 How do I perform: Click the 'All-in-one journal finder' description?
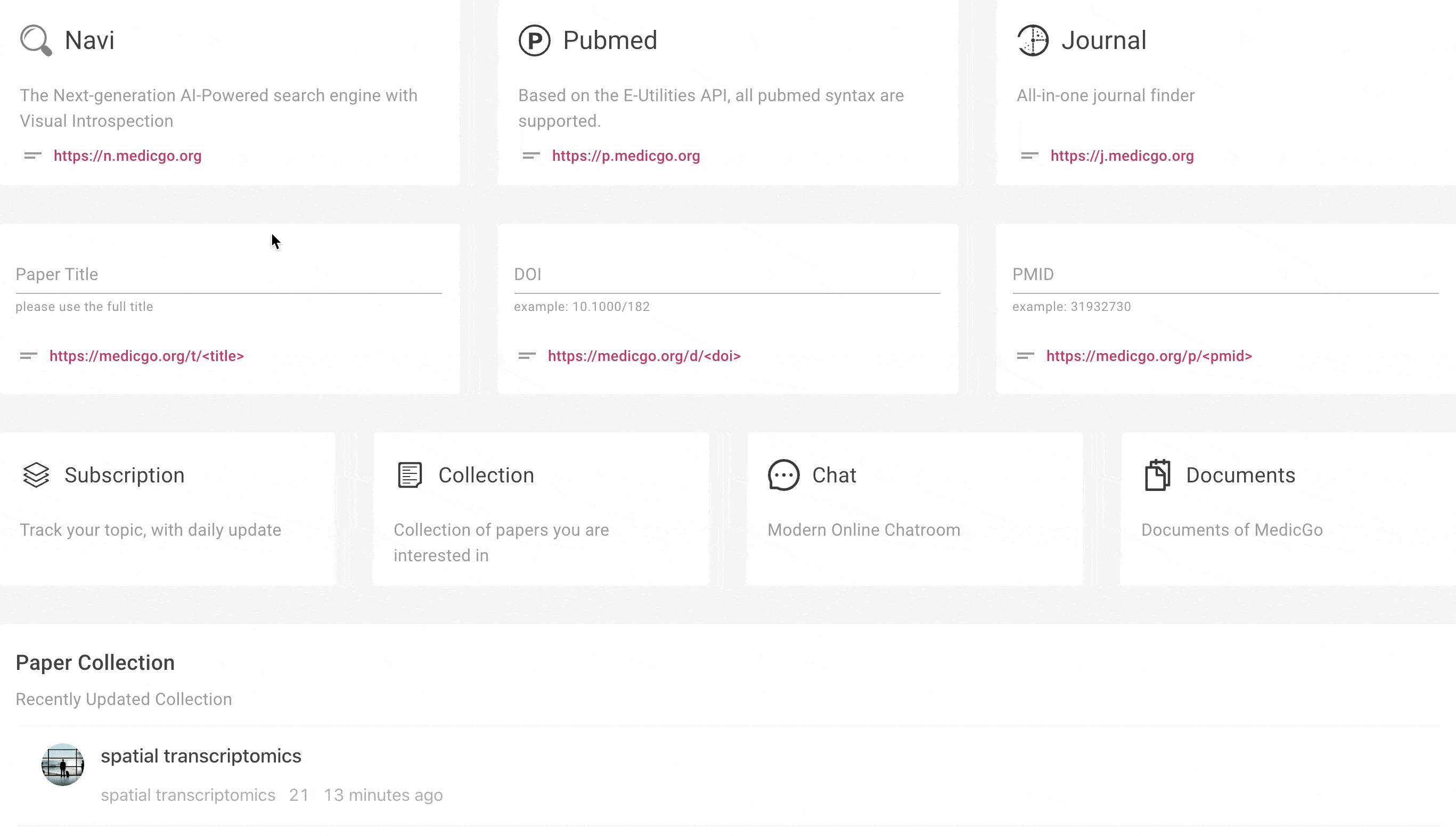pyautogui.click(x=1105, y=95)
